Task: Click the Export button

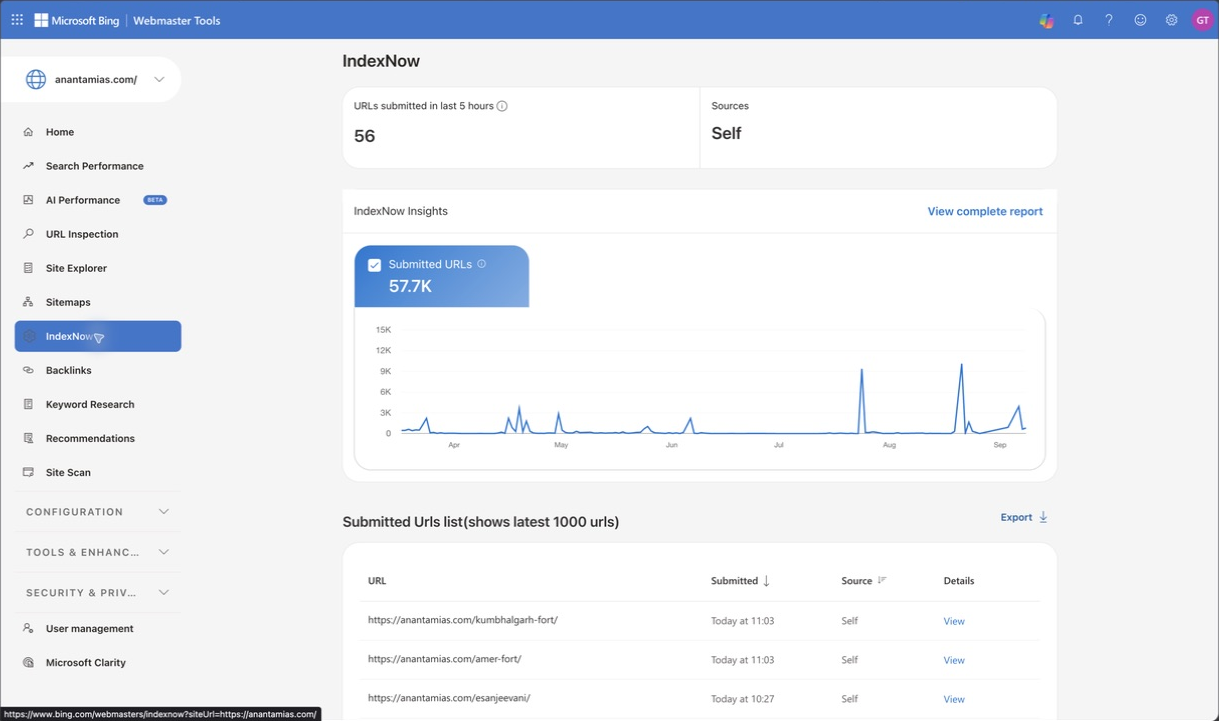Action: 1024,517
